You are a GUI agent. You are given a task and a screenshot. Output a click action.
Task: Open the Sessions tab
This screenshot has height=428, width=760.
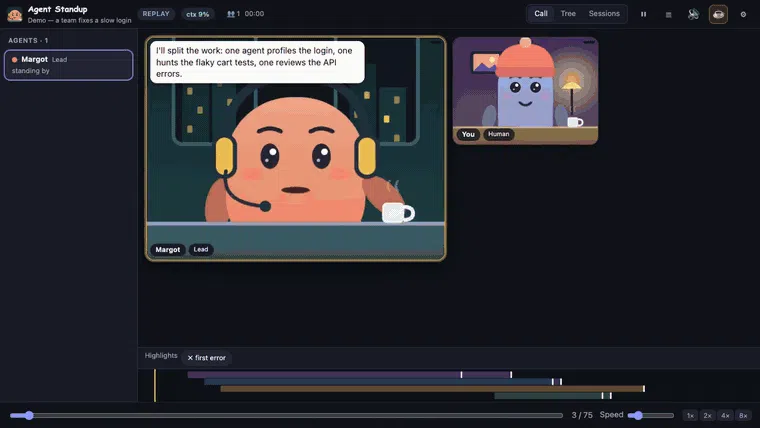pyautogui.click(x=604, y=14)
